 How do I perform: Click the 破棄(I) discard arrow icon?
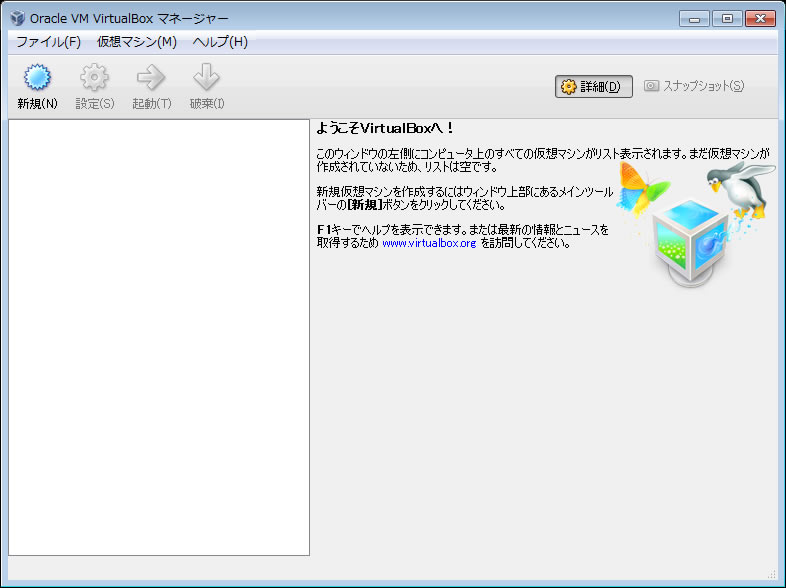207,77
